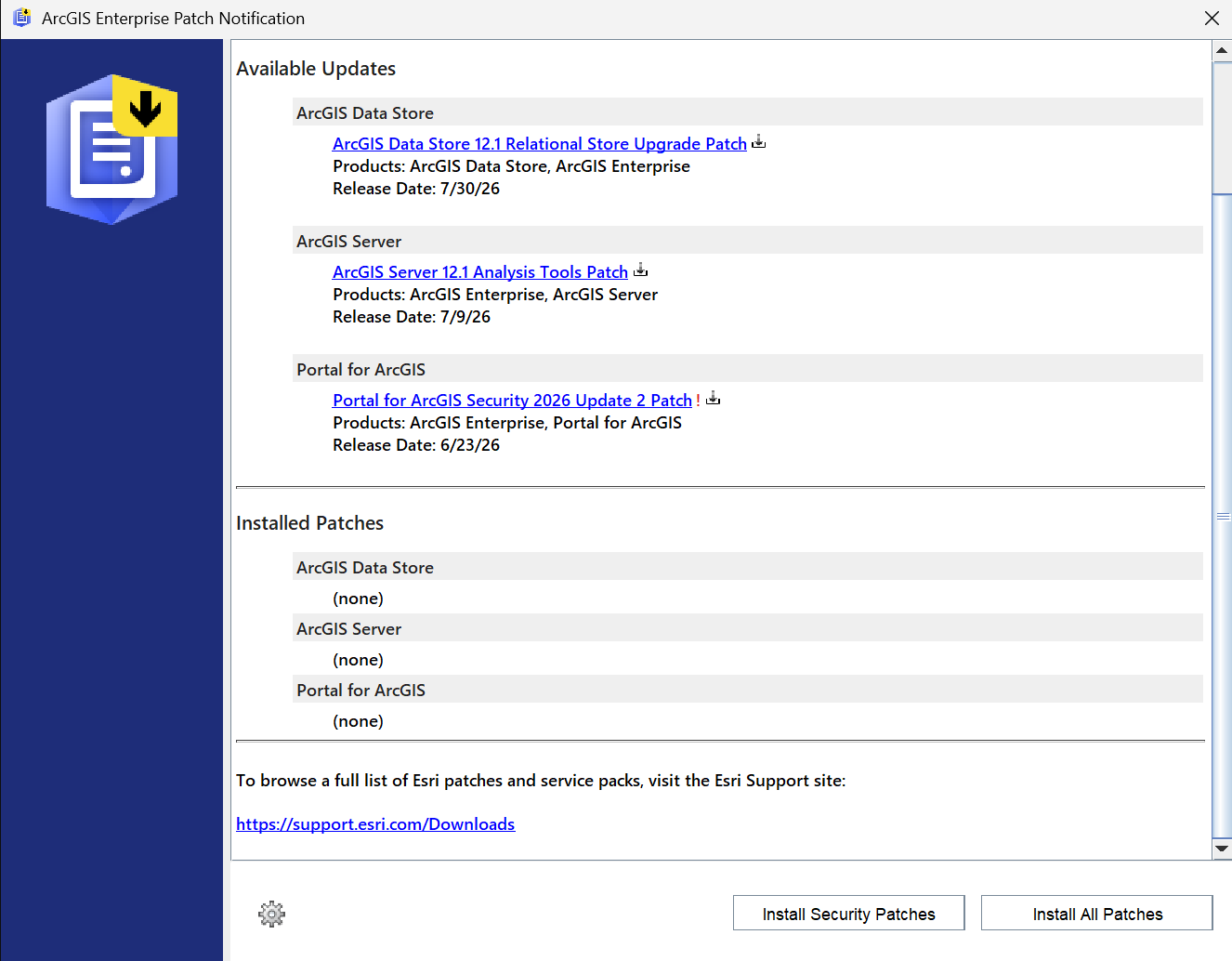1232x961 pixels.
Task: Click 'Portal for ArcGIS' header under Available Updates
Action: 748,369
